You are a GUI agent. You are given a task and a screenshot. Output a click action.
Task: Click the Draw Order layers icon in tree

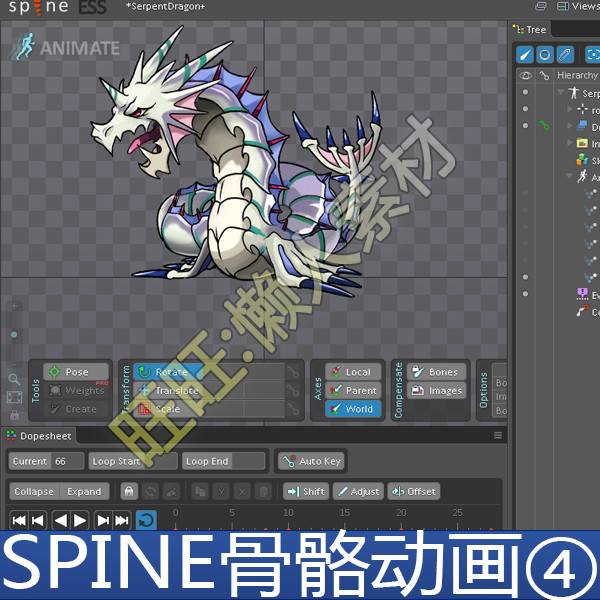tap(582, 126)
